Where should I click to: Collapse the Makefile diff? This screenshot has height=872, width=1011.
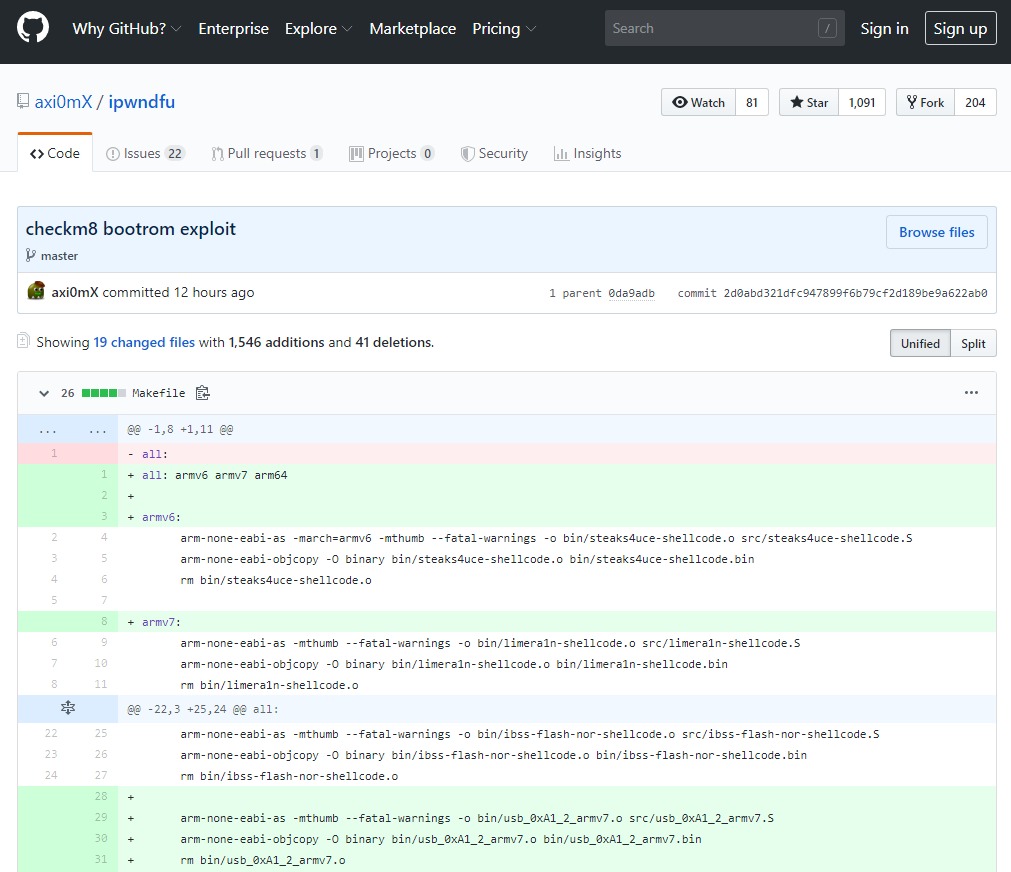pos(44,393)
